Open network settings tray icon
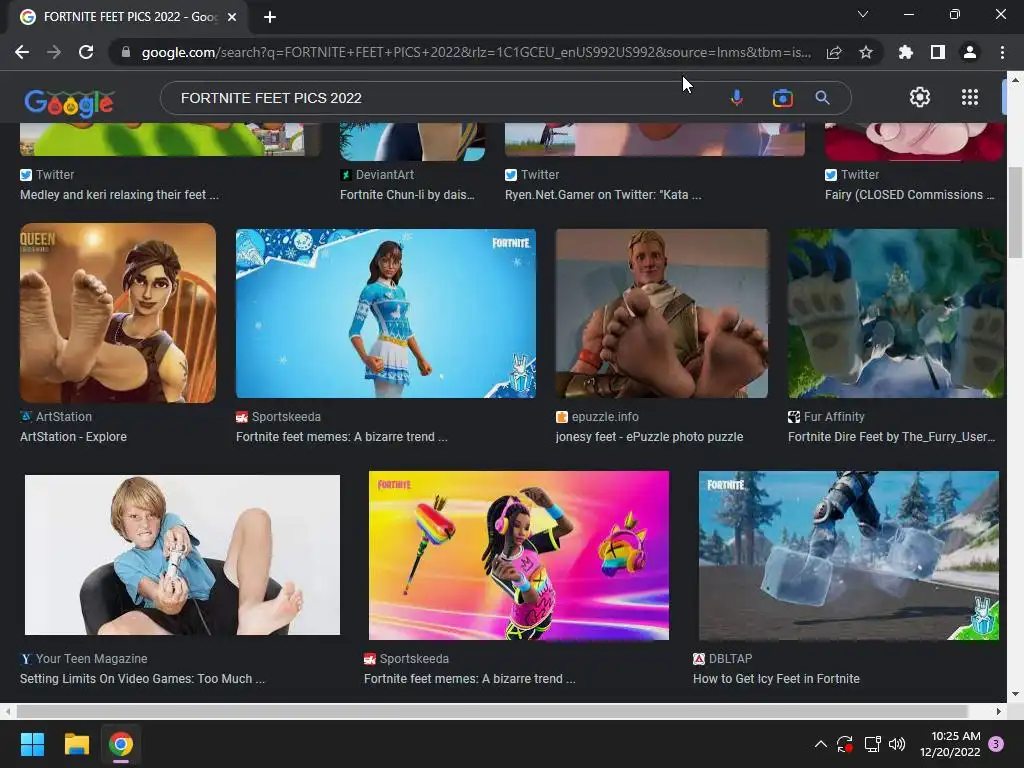Viewport: 1024px width, 768px height. tap(872, 744)
